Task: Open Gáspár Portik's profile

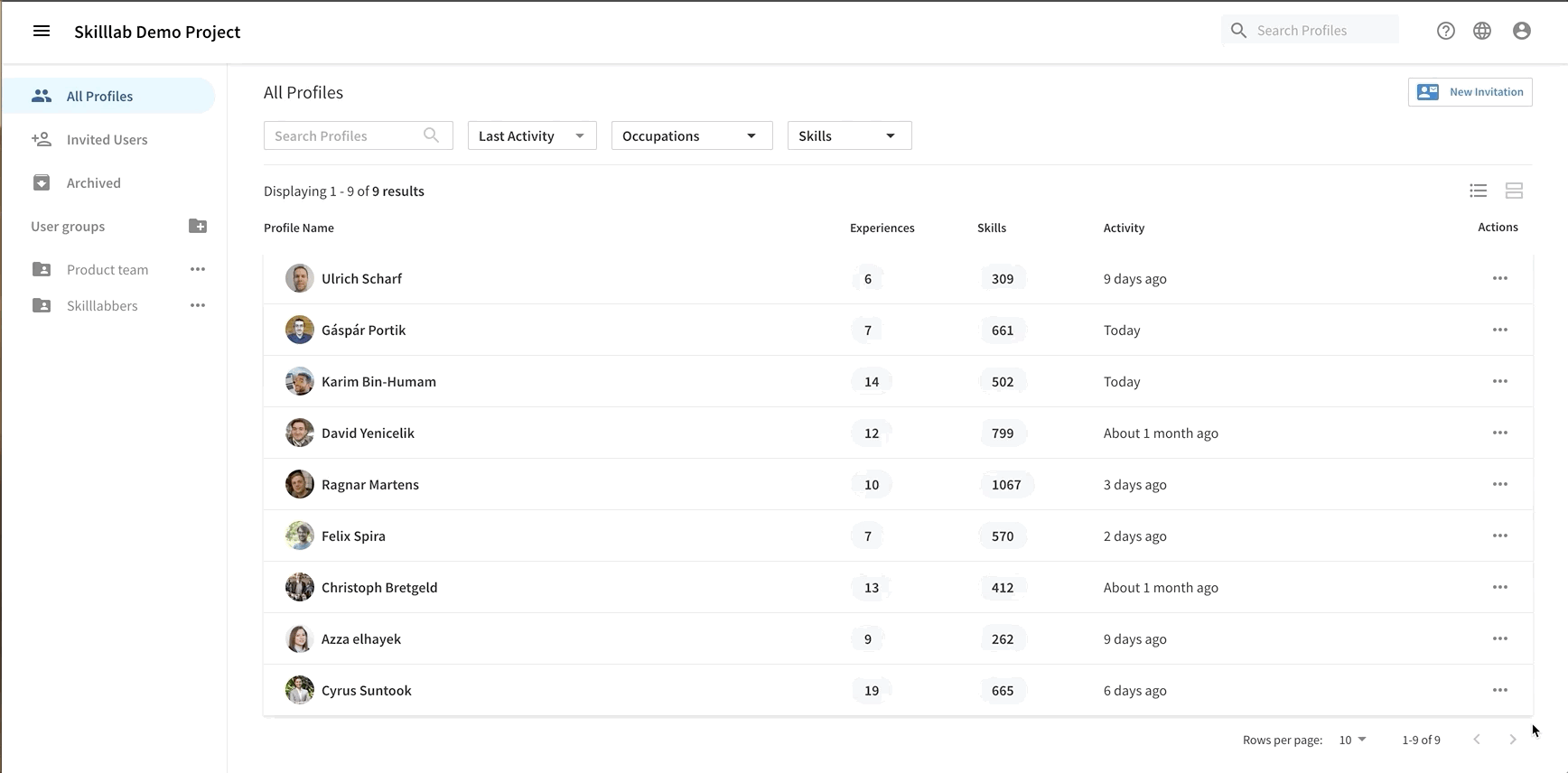Action: [x=363, y=330]
